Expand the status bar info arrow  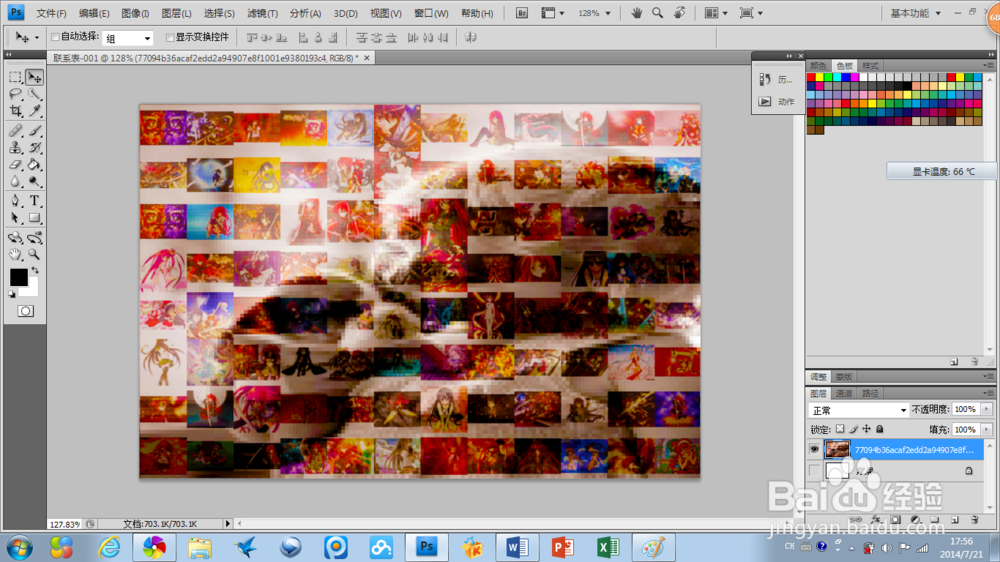point(228,524)
